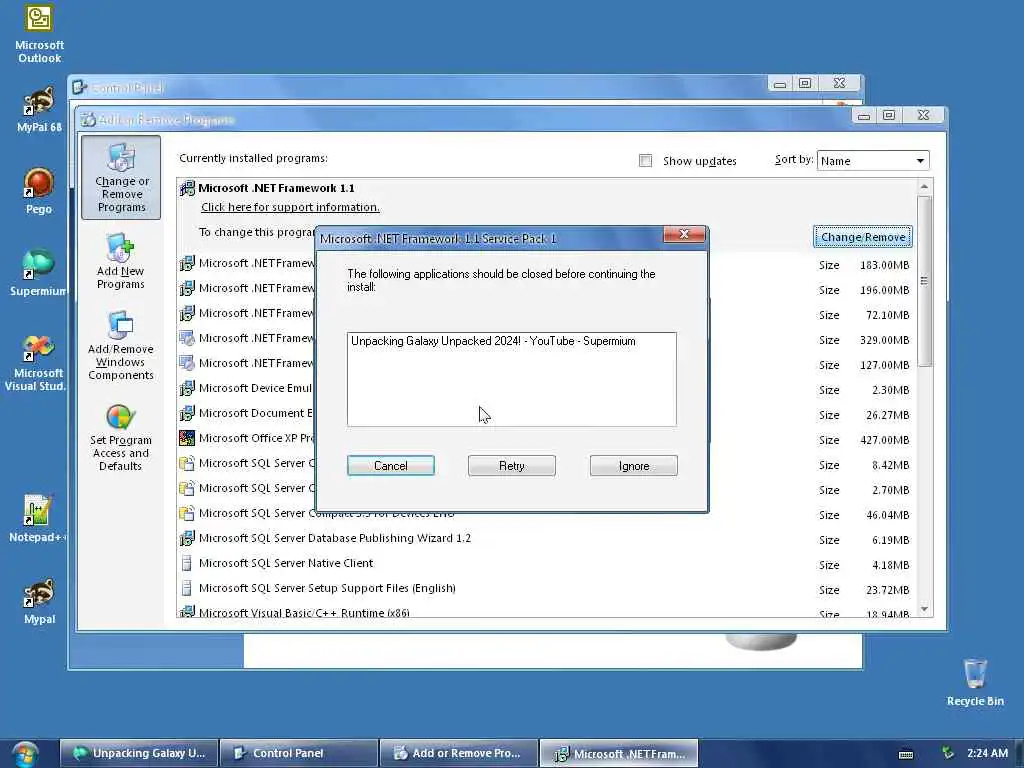Select Microsoft SQL Server Native Client row
The image size is (1024, 768).
click(547, 563)
